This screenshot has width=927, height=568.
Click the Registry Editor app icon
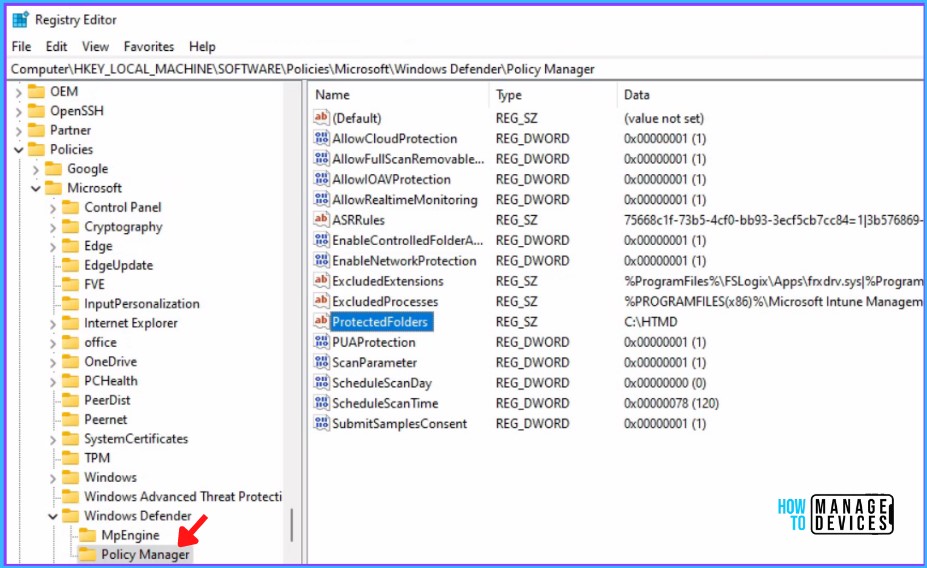tap(21, 20)
